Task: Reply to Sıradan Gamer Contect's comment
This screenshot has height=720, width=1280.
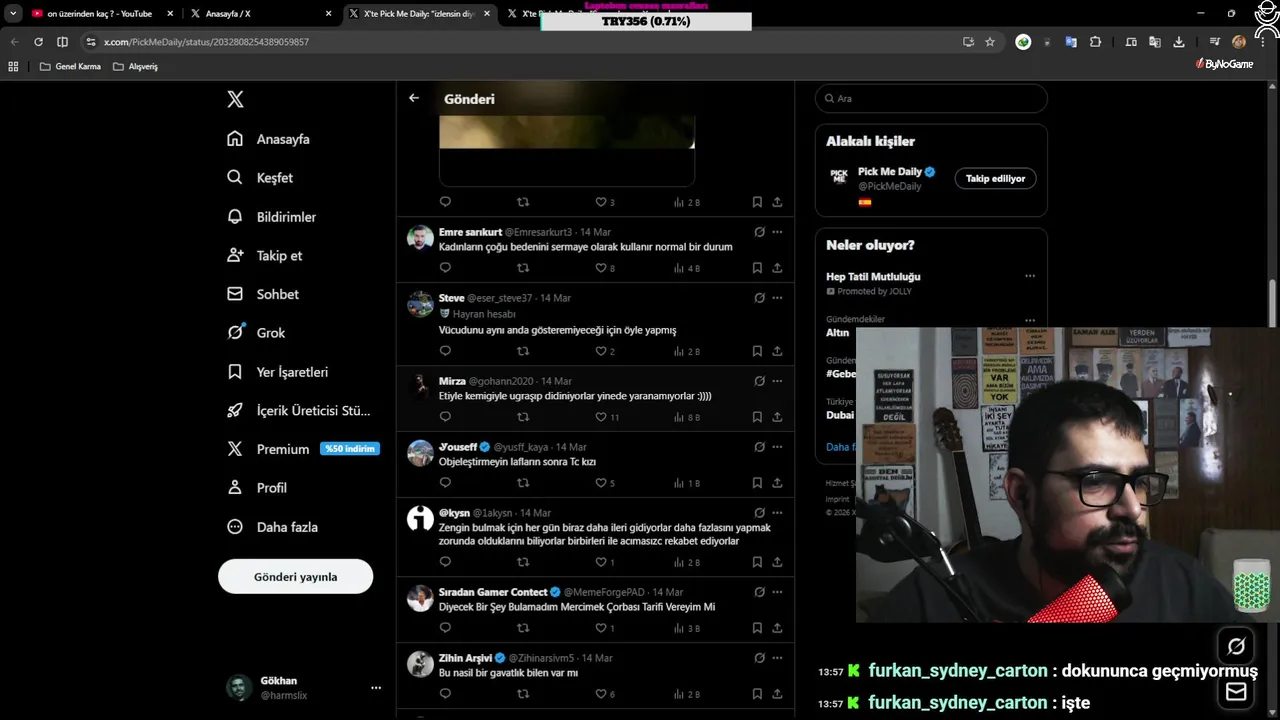Action: 445,628
